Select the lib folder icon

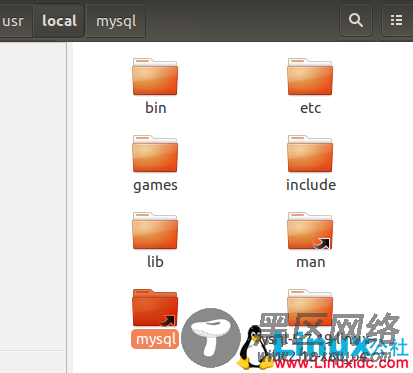(155, 231)
